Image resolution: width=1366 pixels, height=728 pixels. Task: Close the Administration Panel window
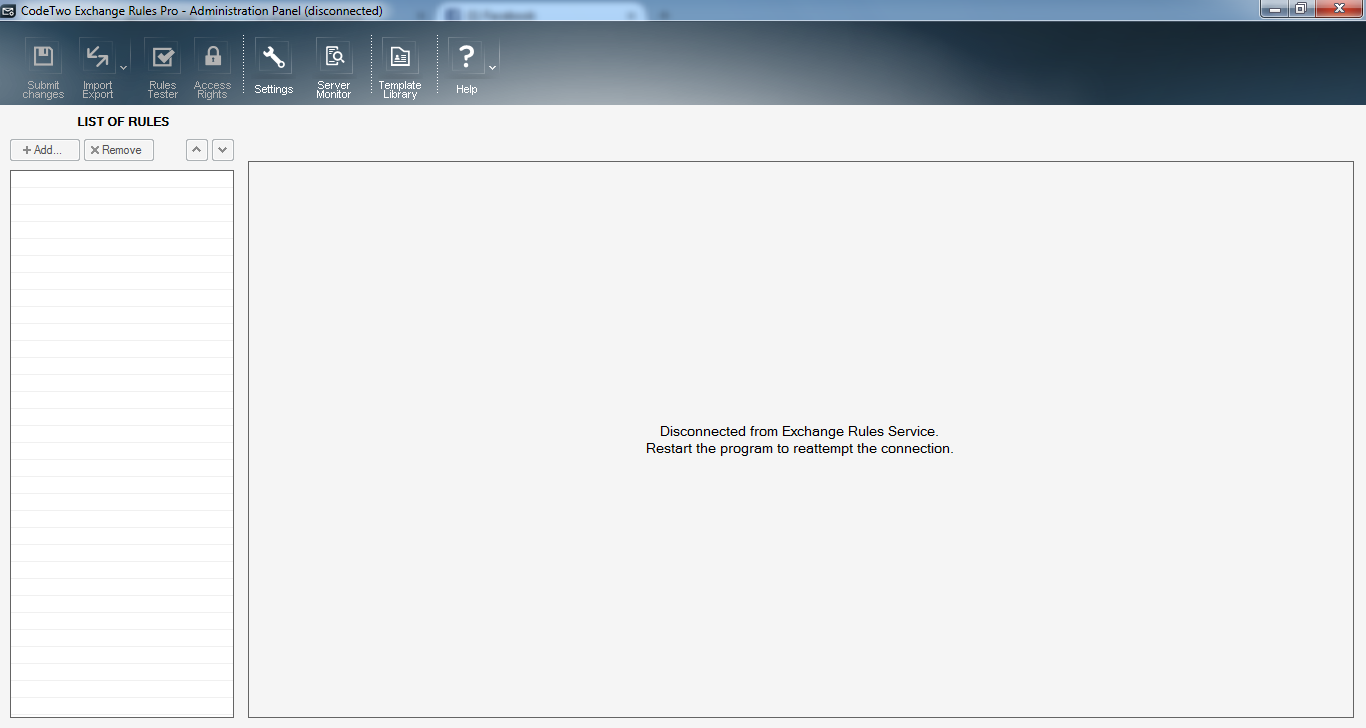(x=1339, y=9)
